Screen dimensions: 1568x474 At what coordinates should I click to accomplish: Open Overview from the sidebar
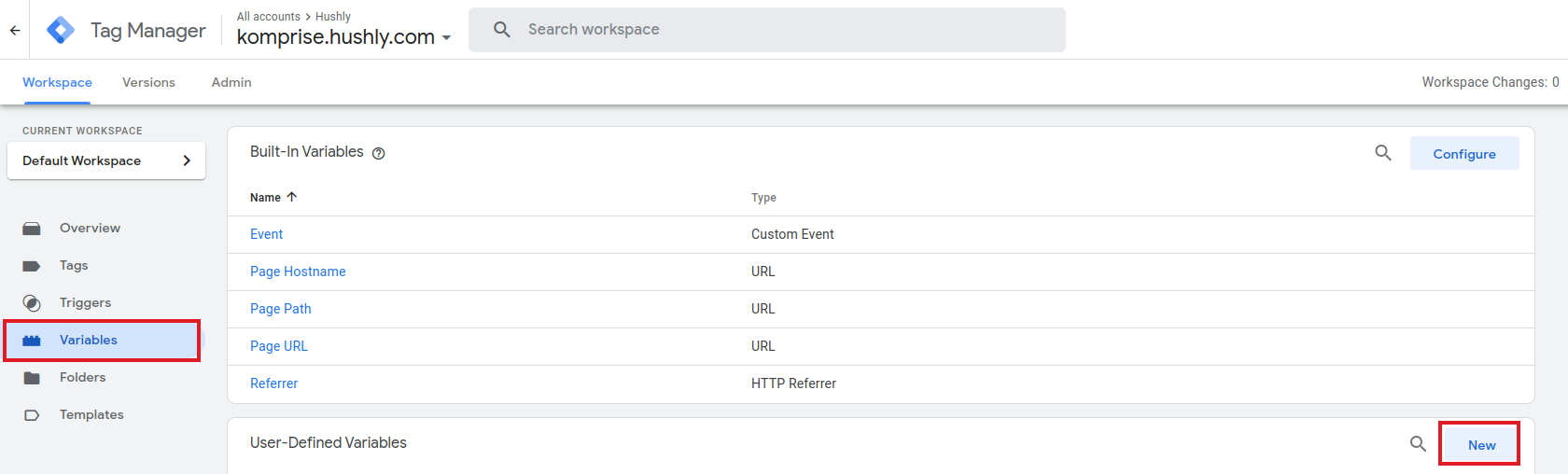pos(90,228)
